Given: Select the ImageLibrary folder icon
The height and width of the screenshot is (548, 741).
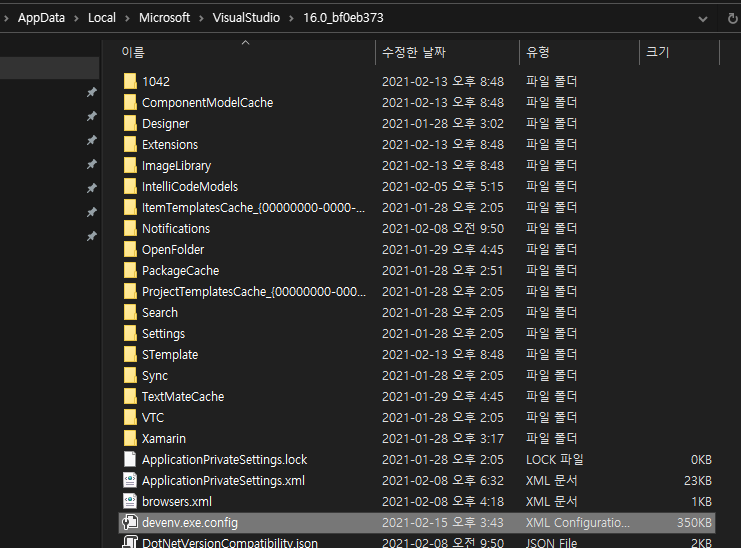Looking at the screenshot, I should pyautogui.click(x=130, y=165).
